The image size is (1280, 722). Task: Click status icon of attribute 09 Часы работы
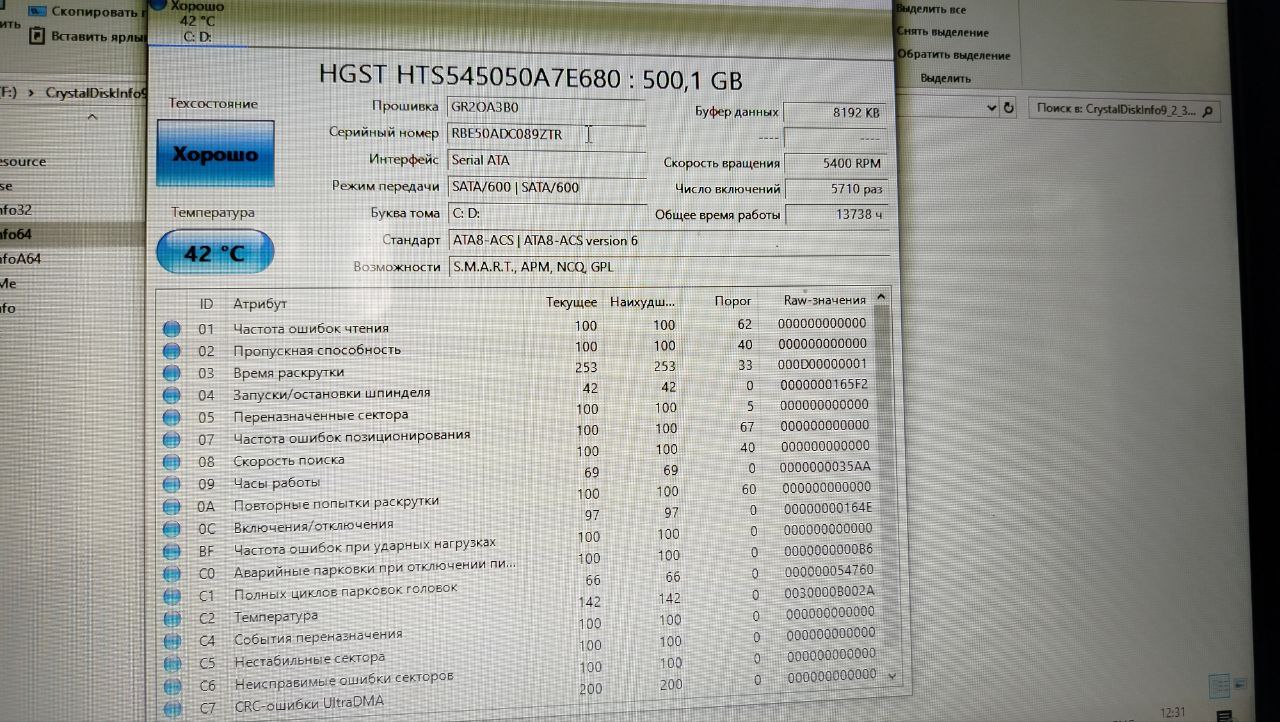coord(171,484)
